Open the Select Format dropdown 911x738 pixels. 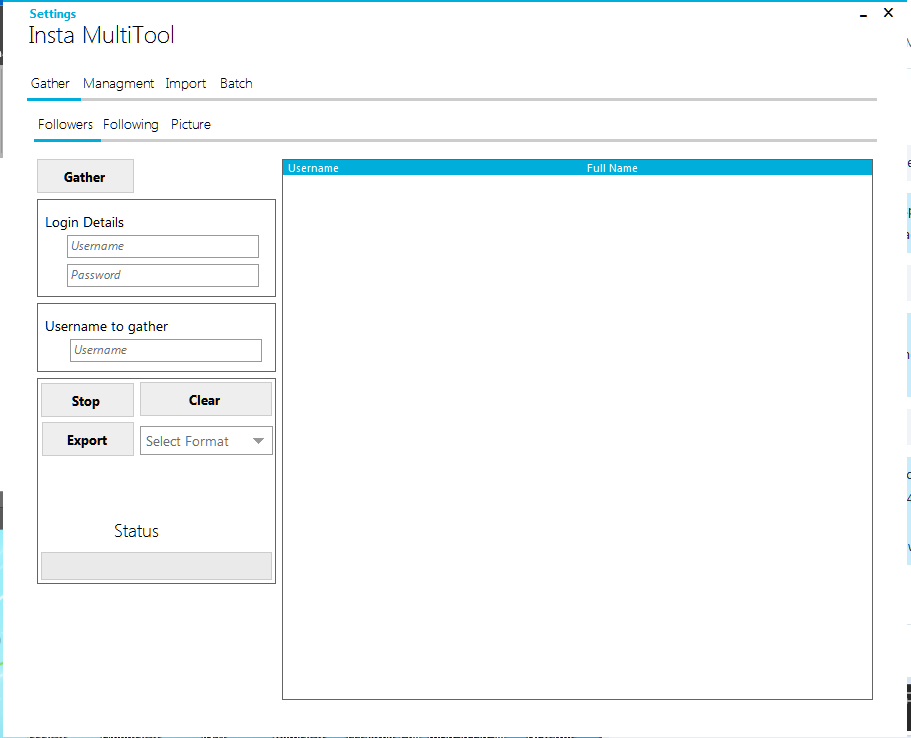(x=206, y=440)
